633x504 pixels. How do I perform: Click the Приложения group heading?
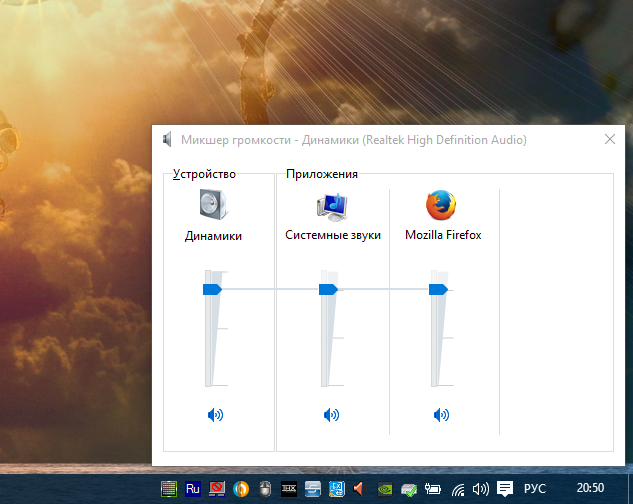[x=322, y=174]
